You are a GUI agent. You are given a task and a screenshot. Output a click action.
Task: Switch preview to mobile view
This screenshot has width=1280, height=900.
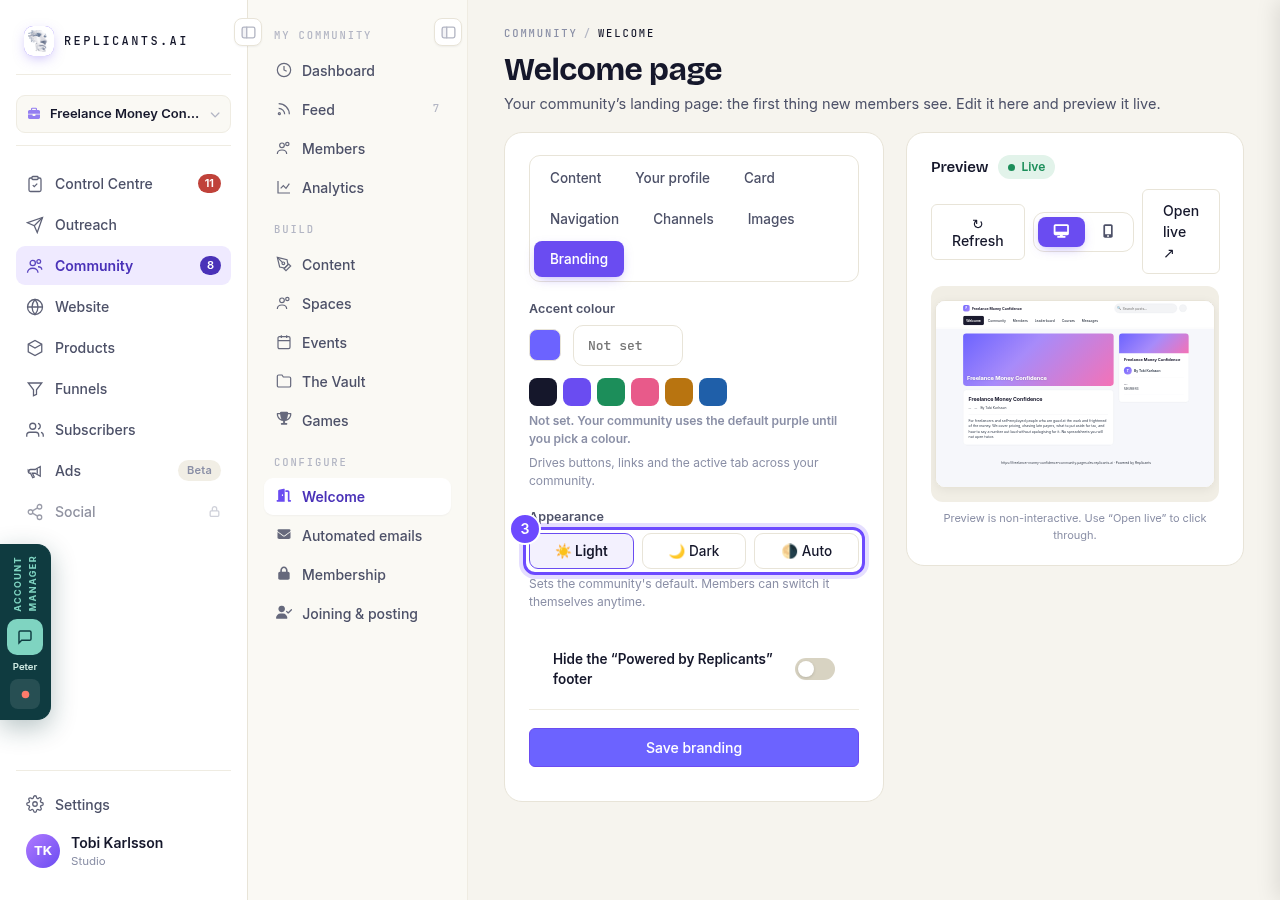tap(1108, 232)
